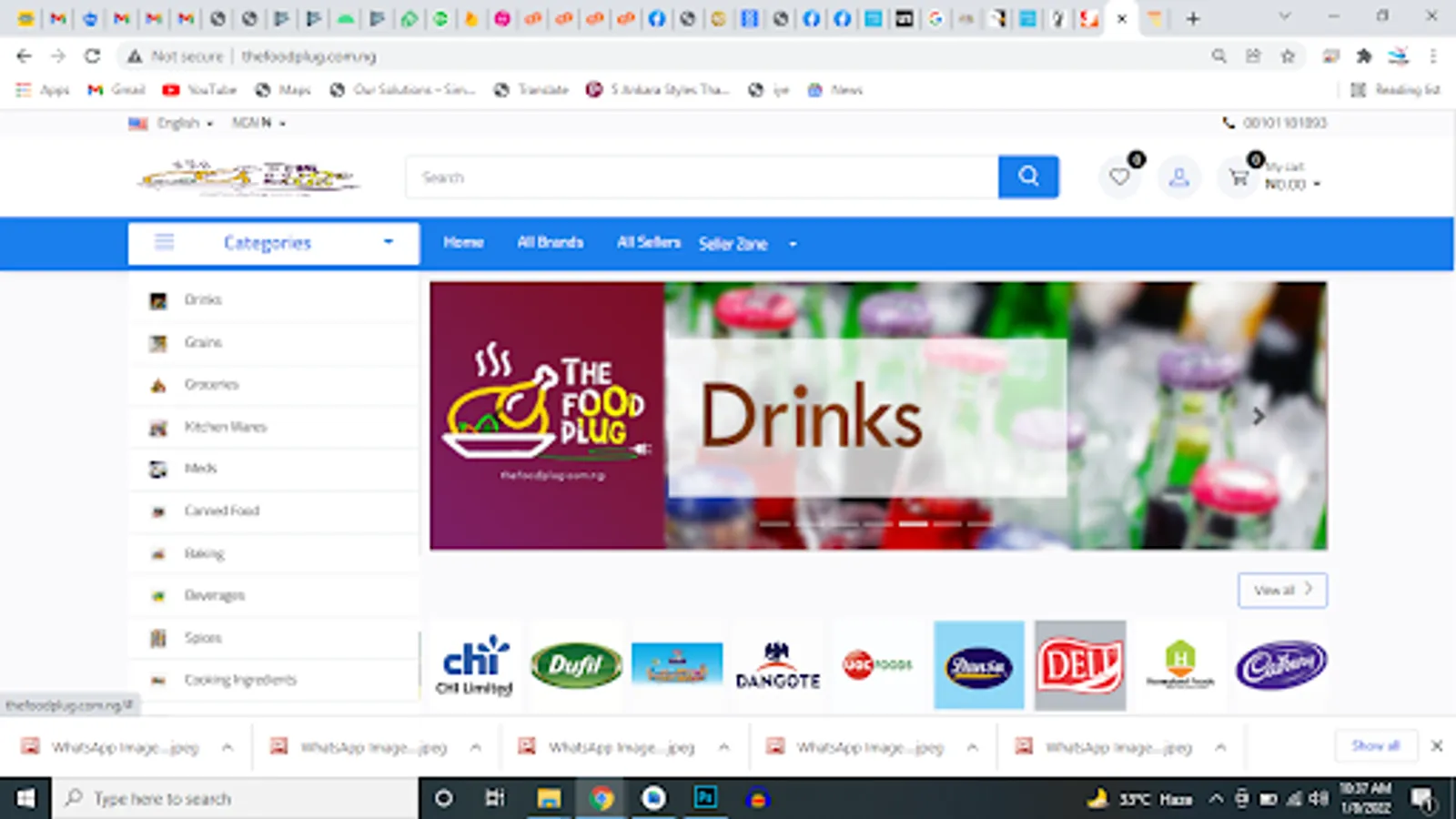Go to the Home menu item
The height and width of the screenshot is (819, 1456).
point(463,242)
